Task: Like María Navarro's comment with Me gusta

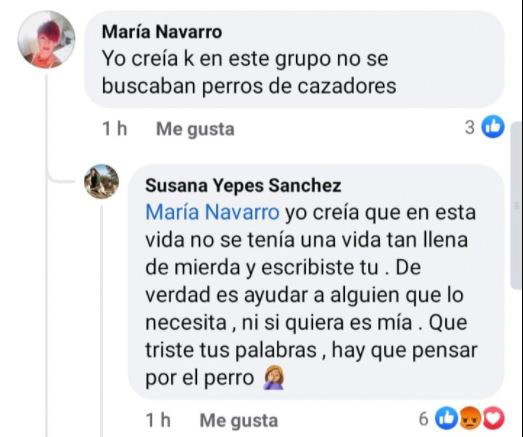Action: pyautogui.click(x=195, y=129)
